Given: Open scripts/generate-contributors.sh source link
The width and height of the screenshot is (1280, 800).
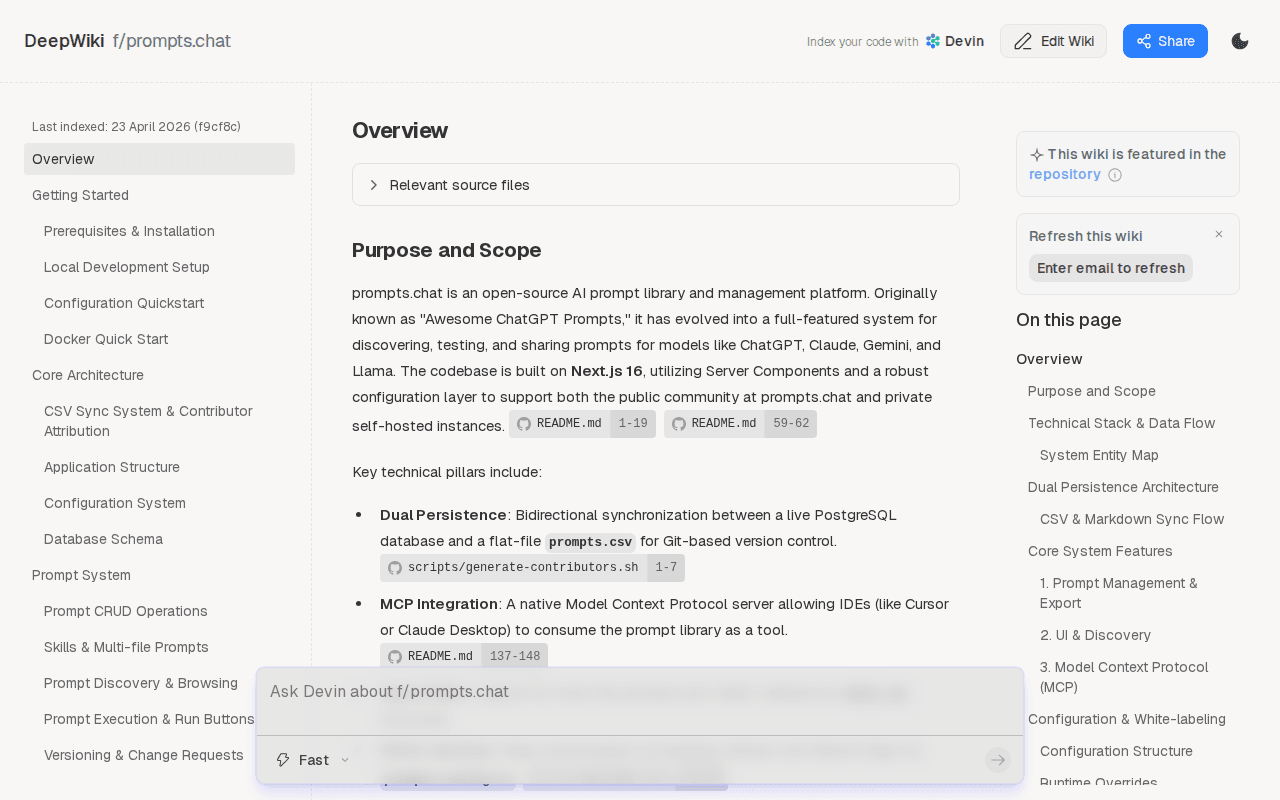Looking at the screenshot, I should [x=532, y=568].
